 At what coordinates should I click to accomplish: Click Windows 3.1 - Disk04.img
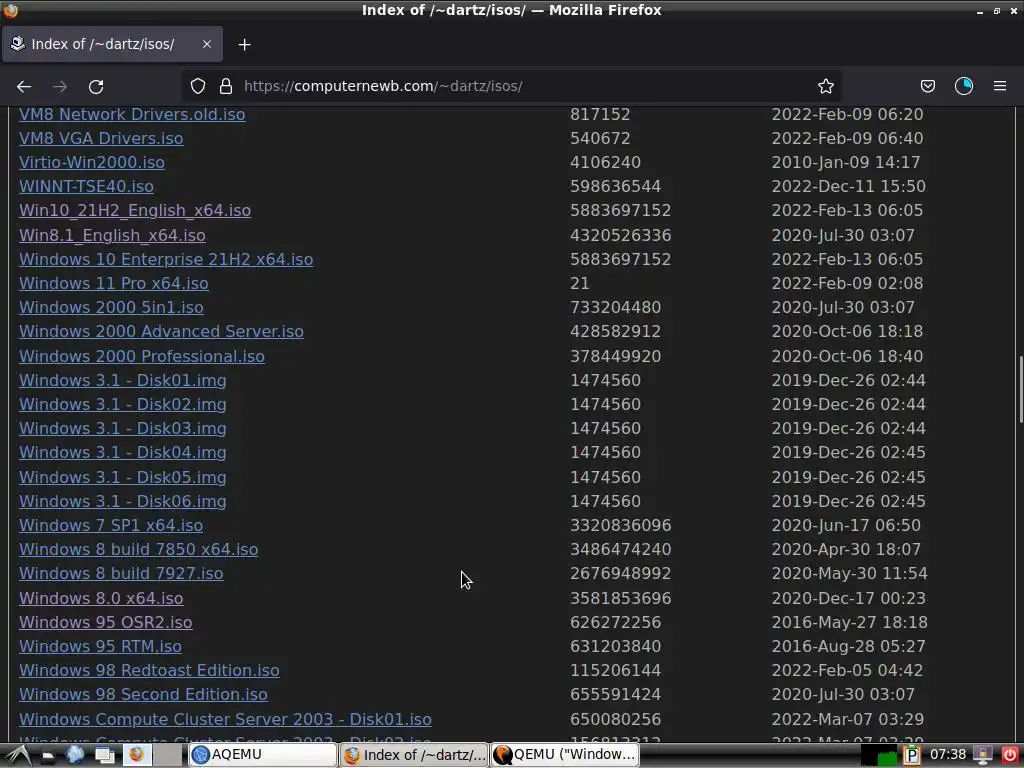coord(123,453)
